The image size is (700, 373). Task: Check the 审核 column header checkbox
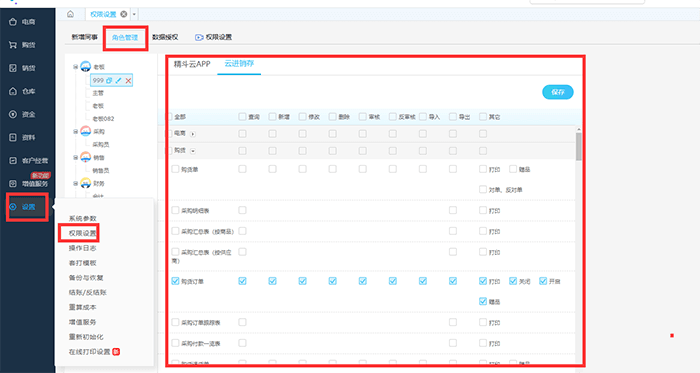click(x=362, y=116)
